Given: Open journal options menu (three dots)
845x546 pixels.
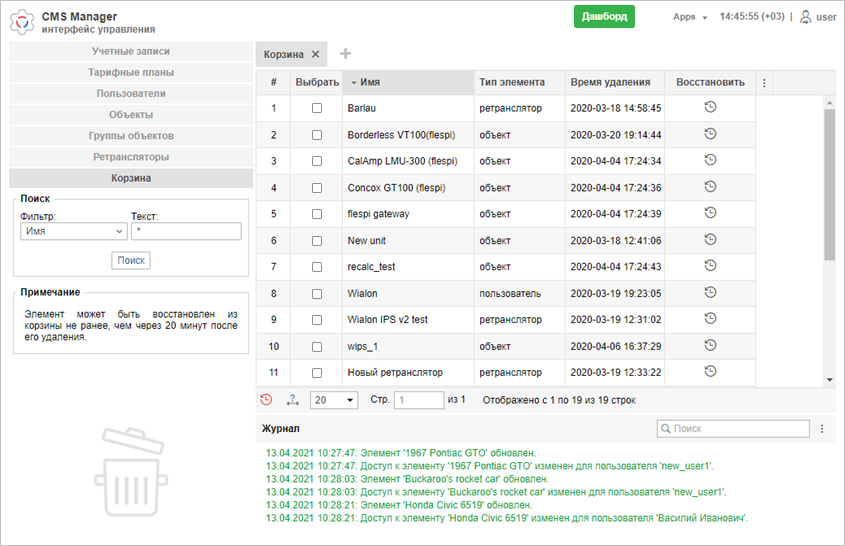Looking at the screenshot, I should [822, 428].
